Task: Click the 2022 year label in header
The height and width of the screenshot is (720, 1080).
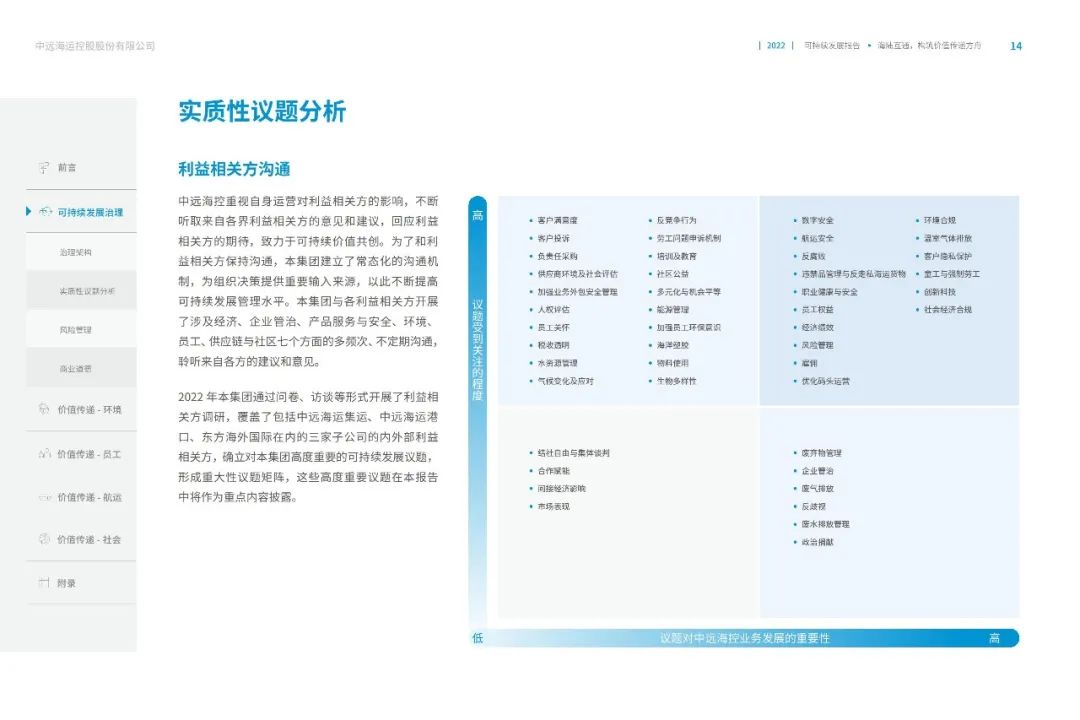Action: pyautogui.click(x=776, y=45)
